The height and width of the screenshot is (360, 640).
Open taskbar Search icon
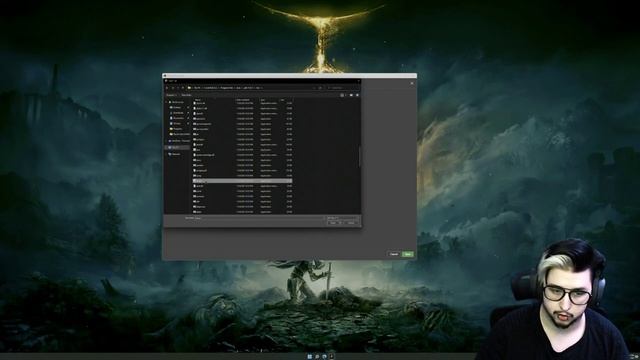click(317, 356)
